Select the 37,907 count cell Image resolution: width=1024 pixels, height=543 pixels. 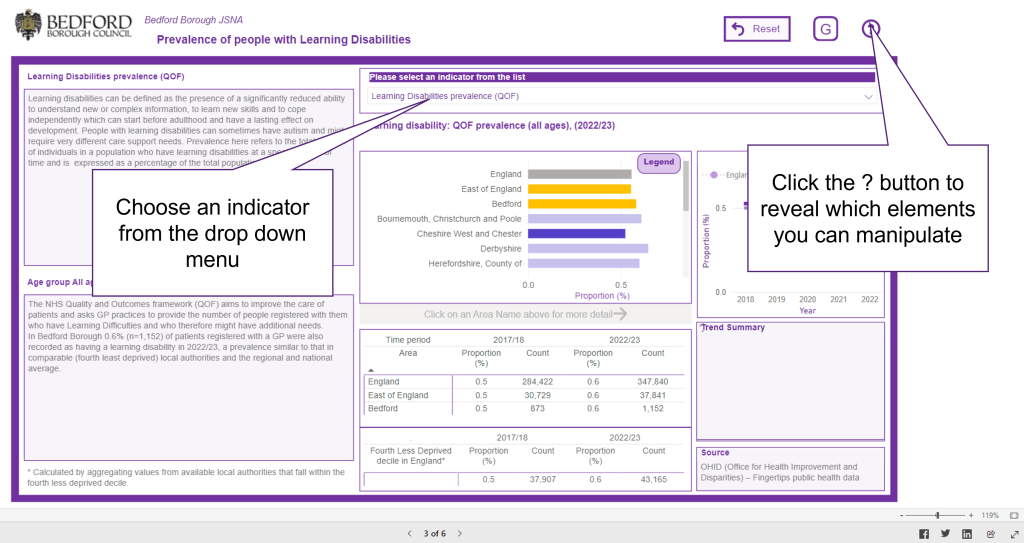(543, 479)
